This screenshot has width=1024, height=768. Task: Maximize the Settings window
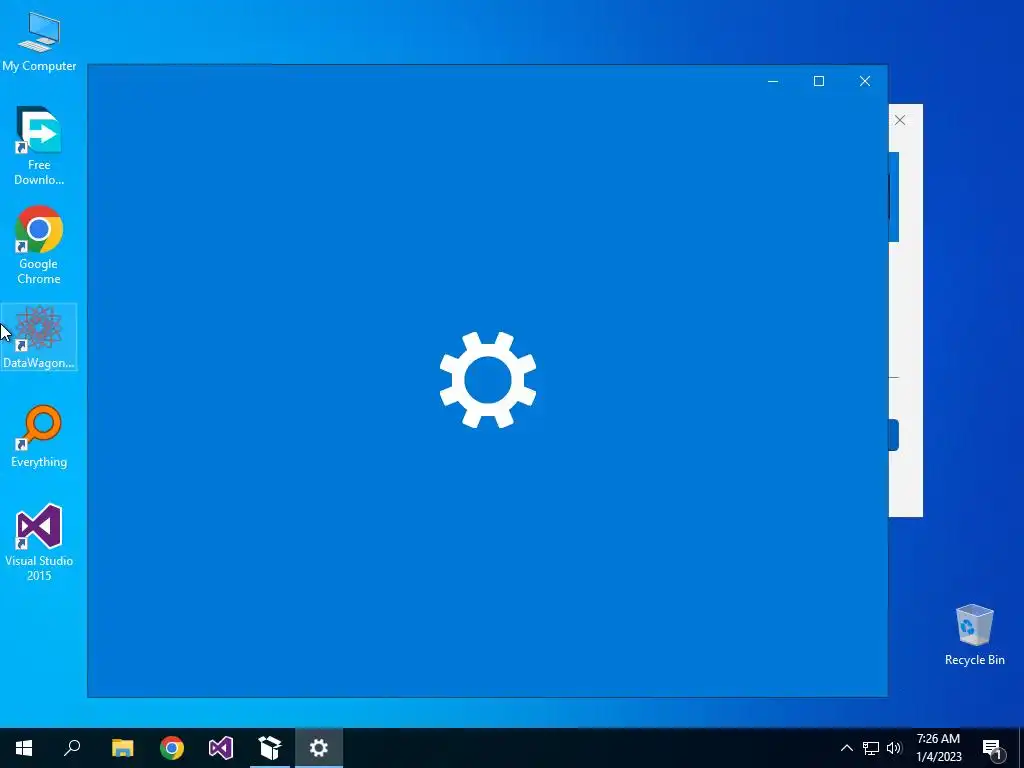[x=819, y=81]
